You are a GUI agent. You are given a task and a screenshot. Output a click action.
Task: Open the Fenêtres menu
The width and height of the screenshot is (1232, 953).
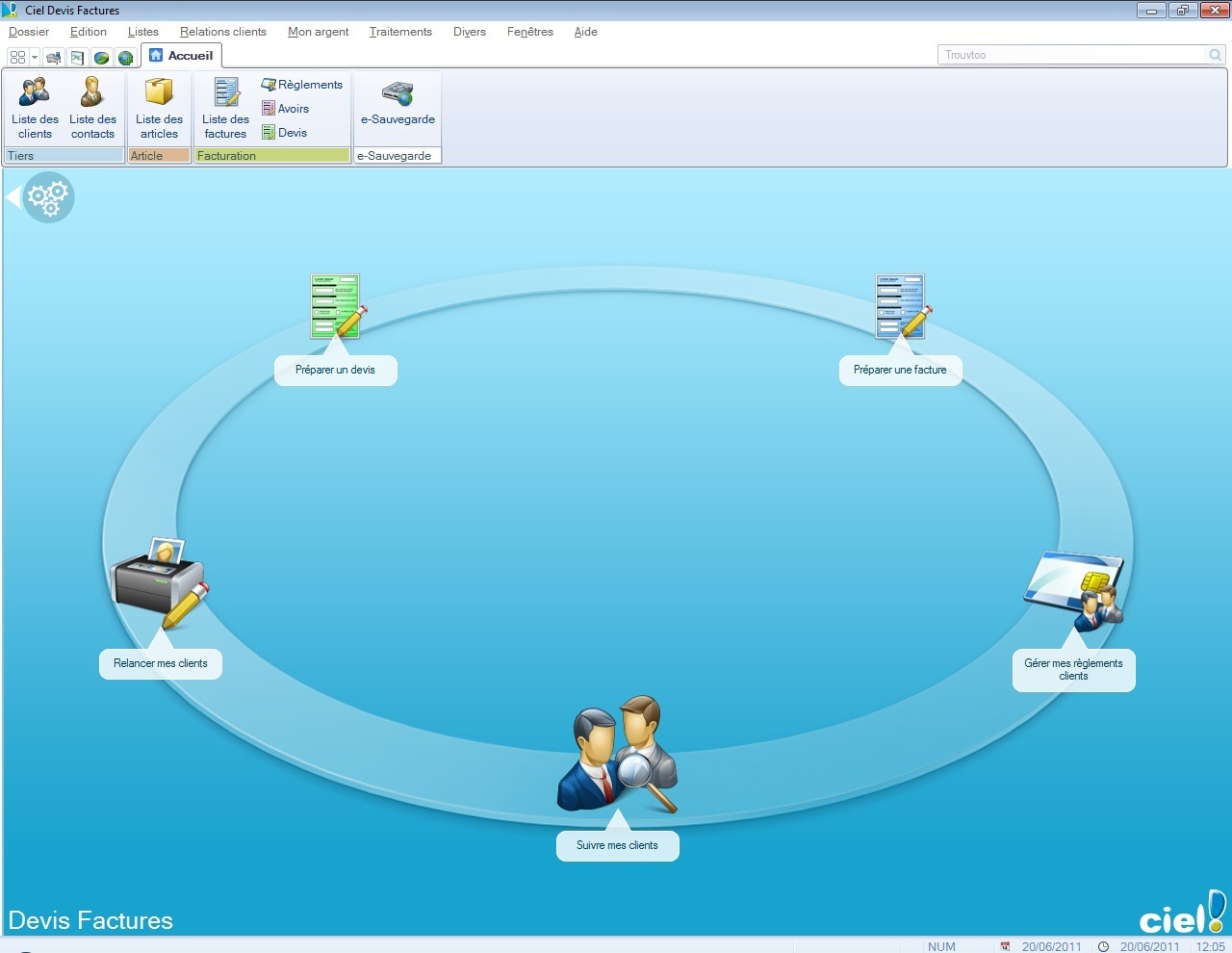[x=530, y=32]
